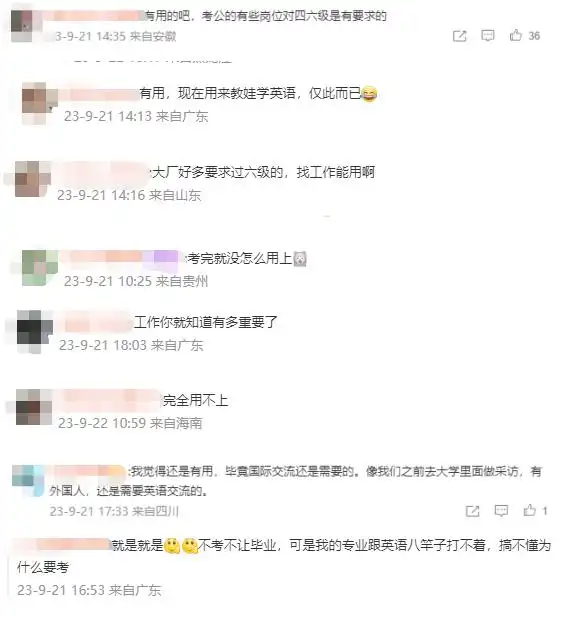
Task: Open reply box for the Sichuan comment
Action: pyautogui.click(x=501, y=511)
